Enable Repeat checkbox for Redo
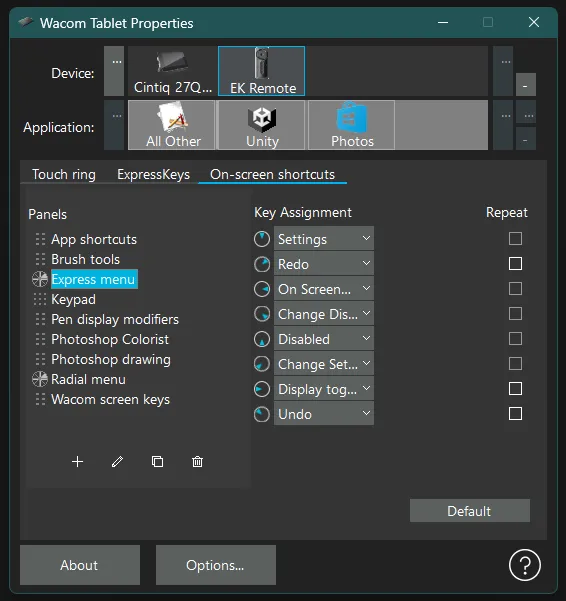 (515, 264)
